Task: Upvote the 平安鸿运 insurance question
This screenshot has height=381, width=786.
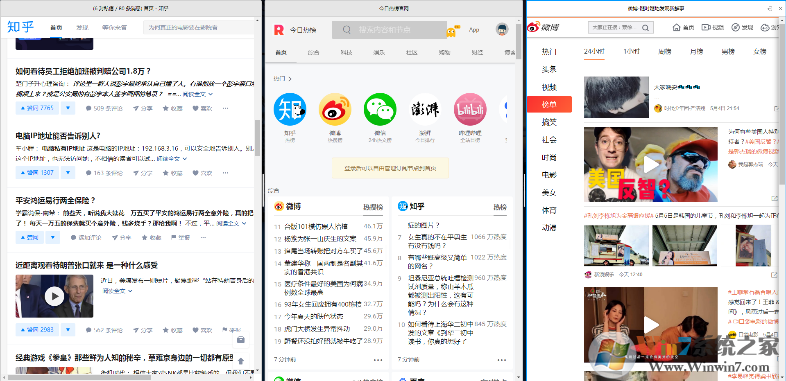Action: pyautogui.click(x=29, y=237)
